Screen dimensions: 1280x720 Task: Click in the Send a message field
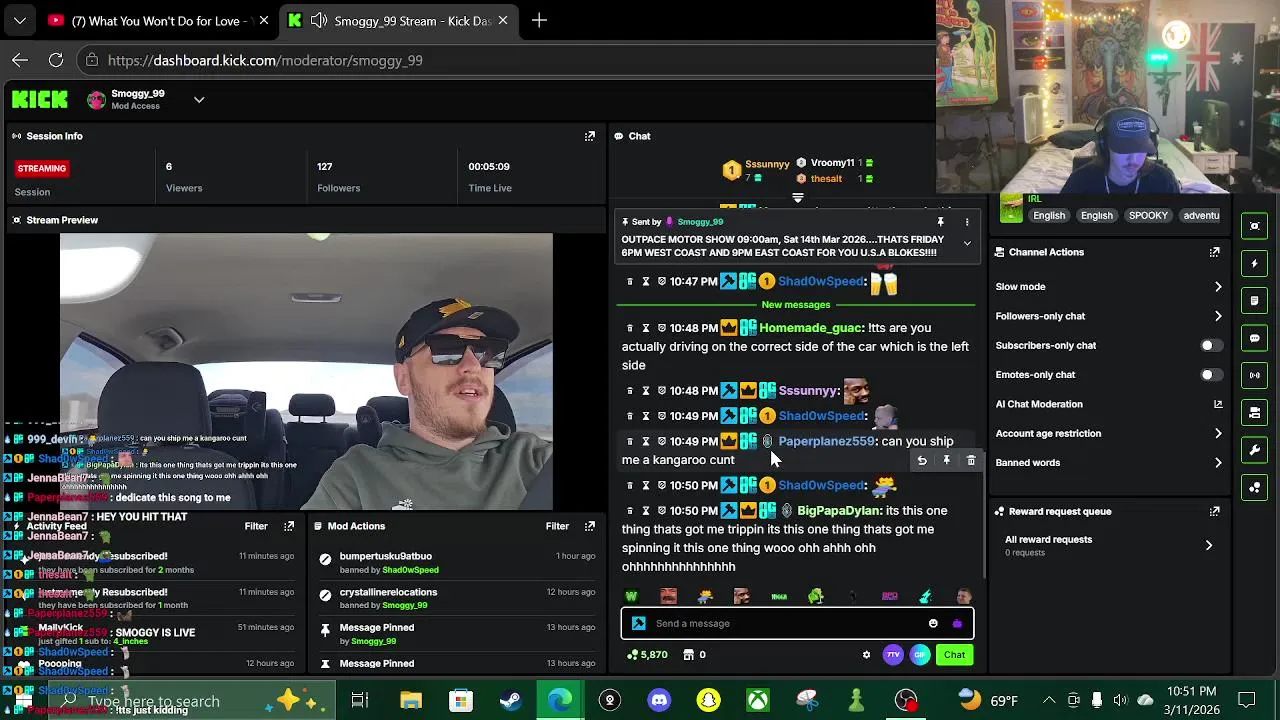point(785,623)
